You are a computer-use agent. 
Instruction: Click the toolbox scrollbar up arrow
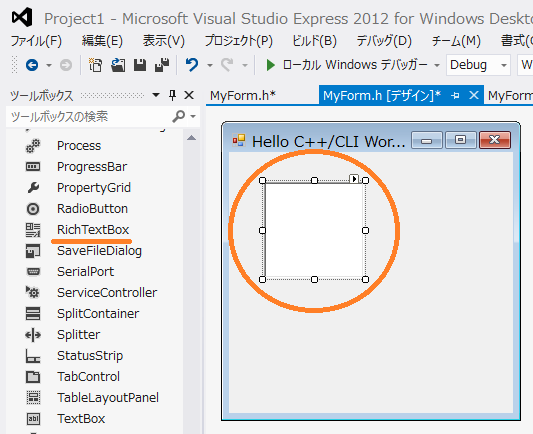tap(191, 138)
